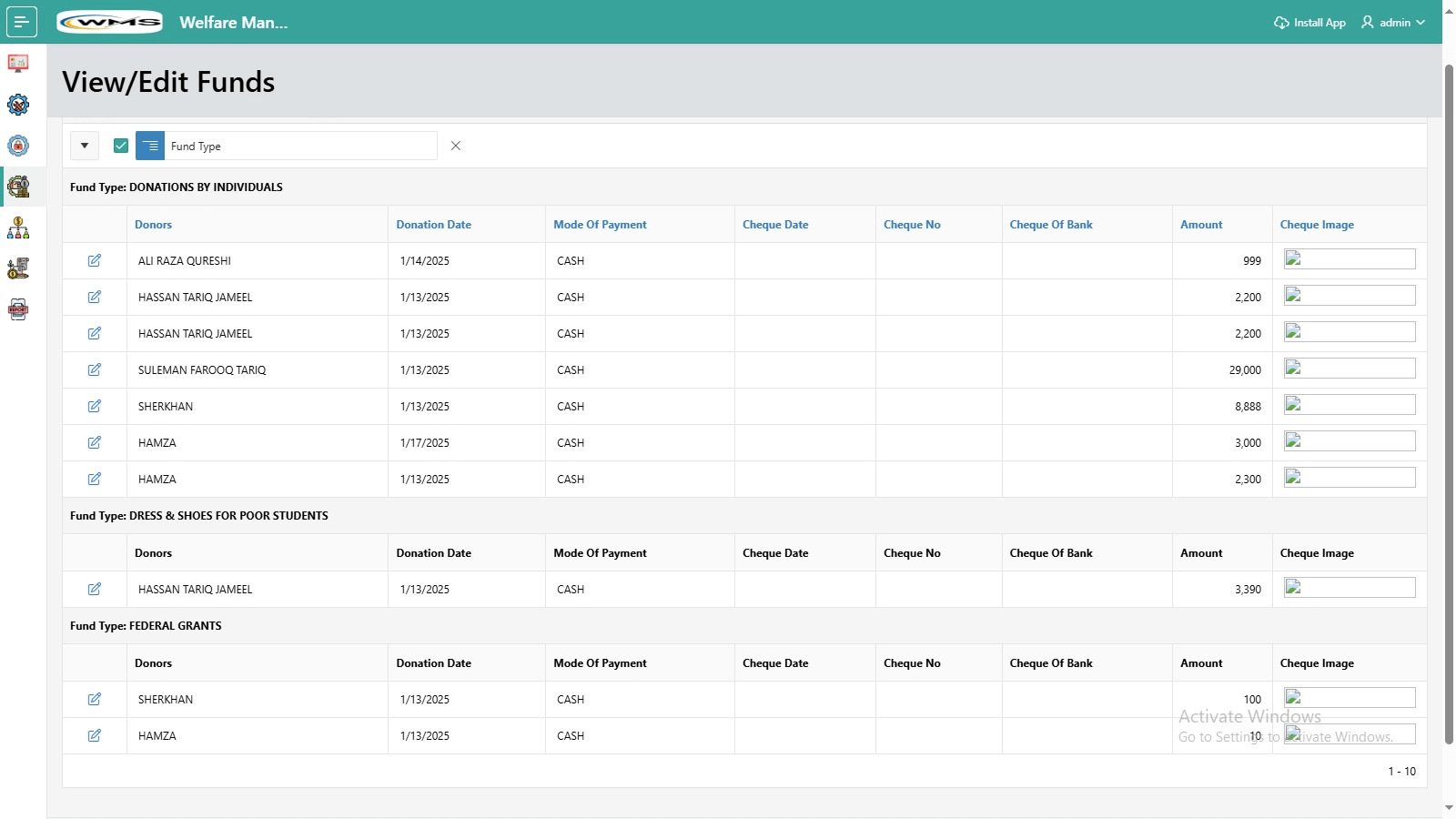Open the admin user menu
This screenshot has width=1456, height=819.
click(1392, 23)
